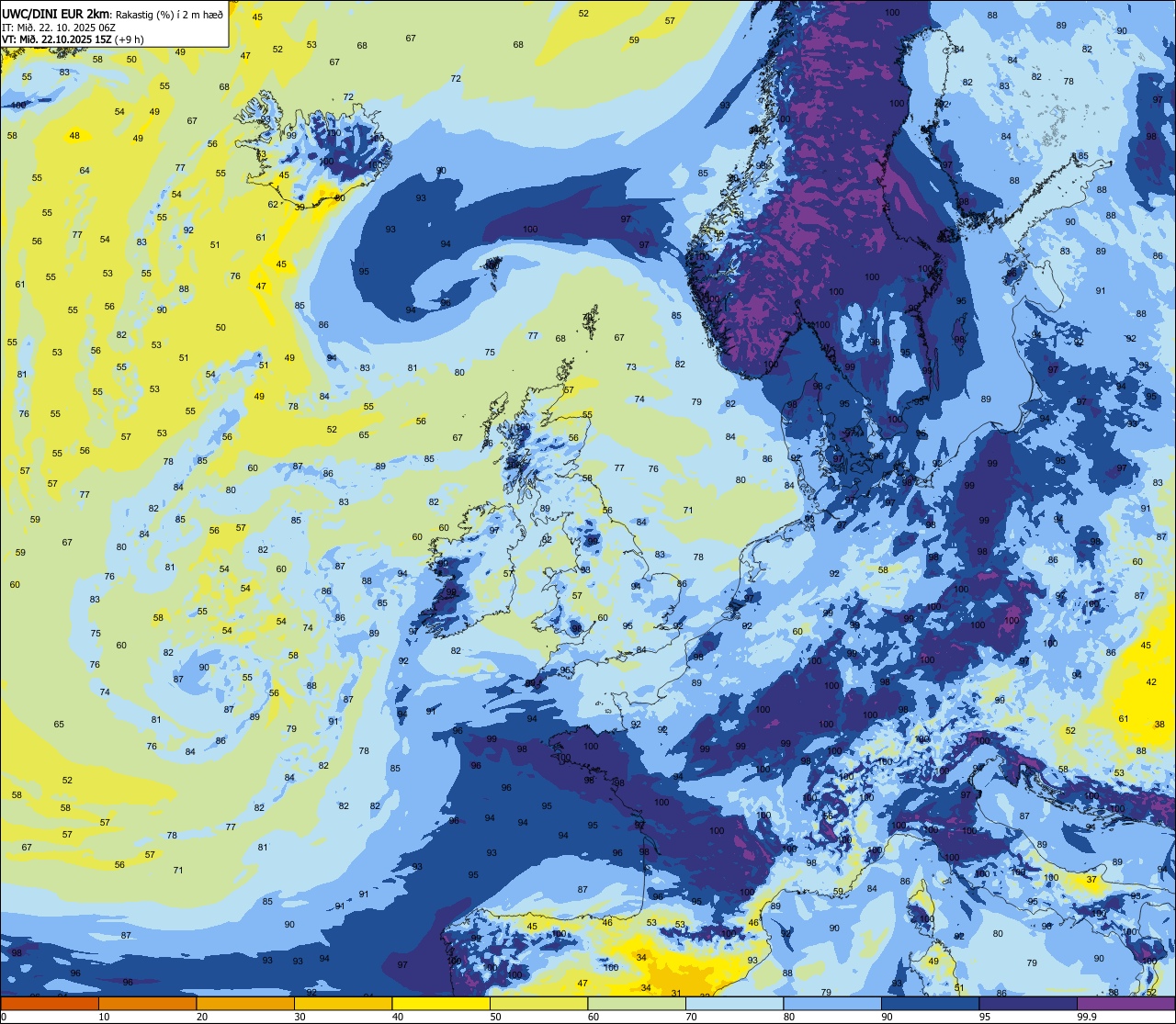Click the purple legend swatch above 99.9

(1125, 1003)
